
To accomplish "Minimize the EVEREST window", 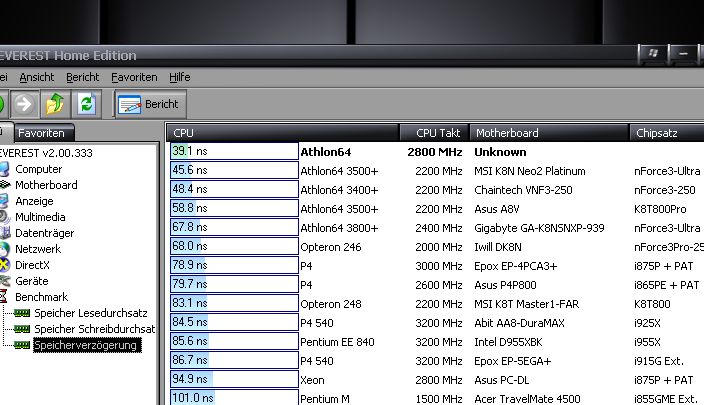I will pos(683,54).
